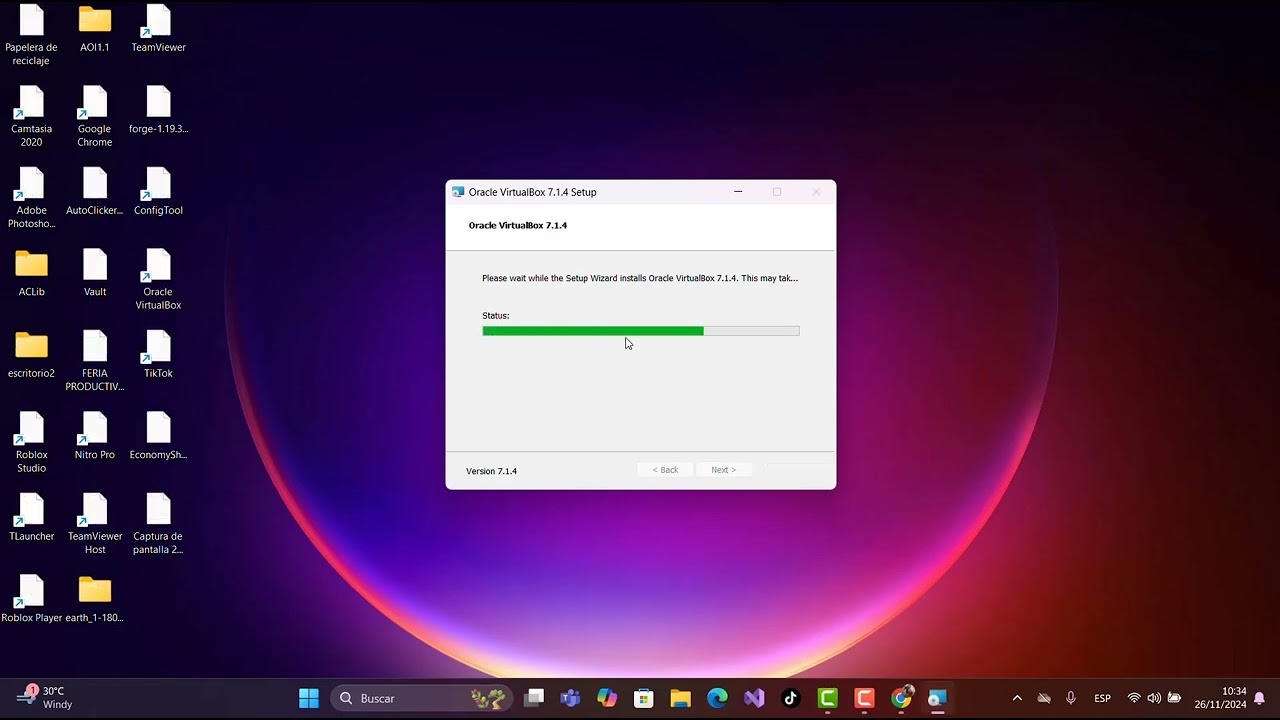Select the Google Chrome desktop shortcut

click(95, 116)
